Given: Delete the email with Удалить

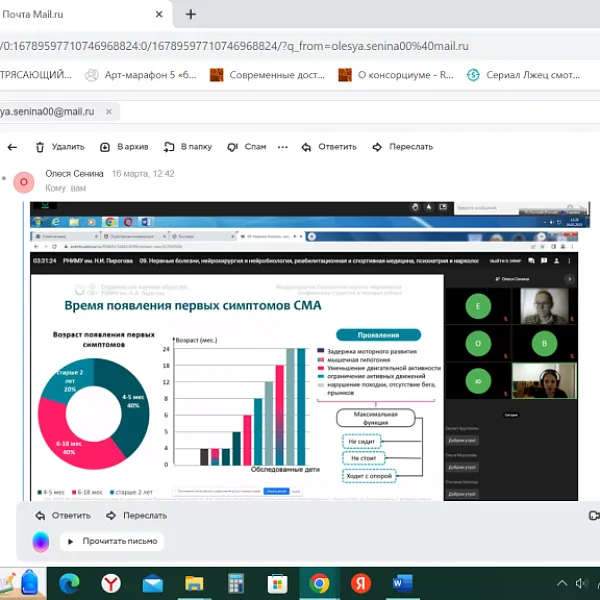Looking at the screenshot, I should [x=60, y=147].
